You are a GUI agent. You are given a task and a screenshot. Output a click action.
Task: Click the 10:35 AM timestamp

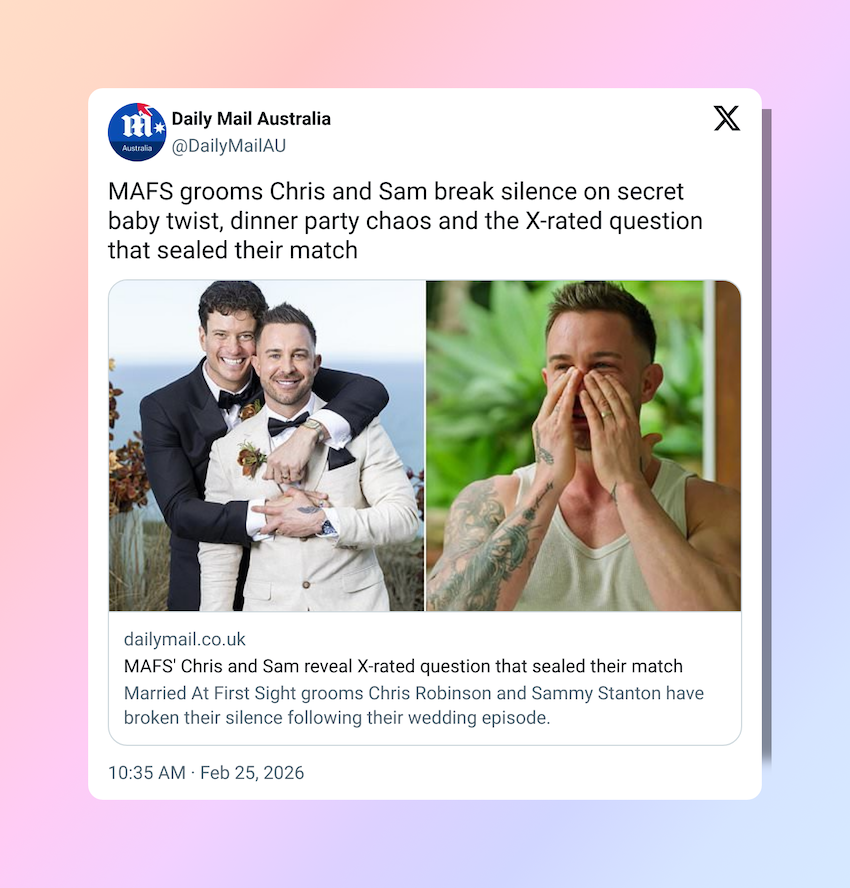pos(147,772)
